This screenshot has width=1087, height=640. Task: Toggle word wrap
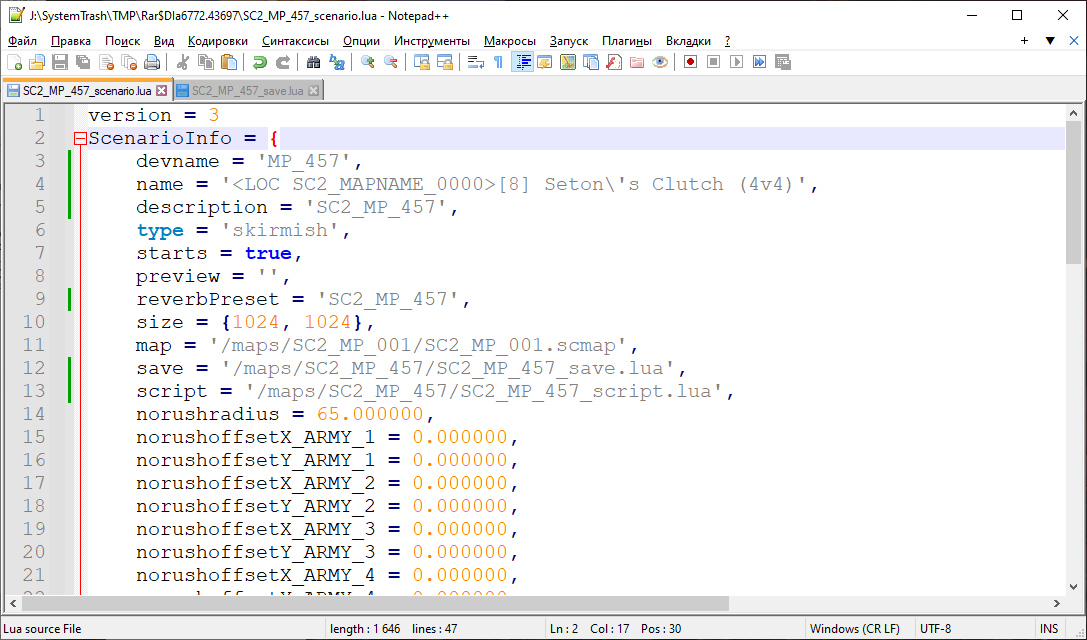tap(476, 62)
